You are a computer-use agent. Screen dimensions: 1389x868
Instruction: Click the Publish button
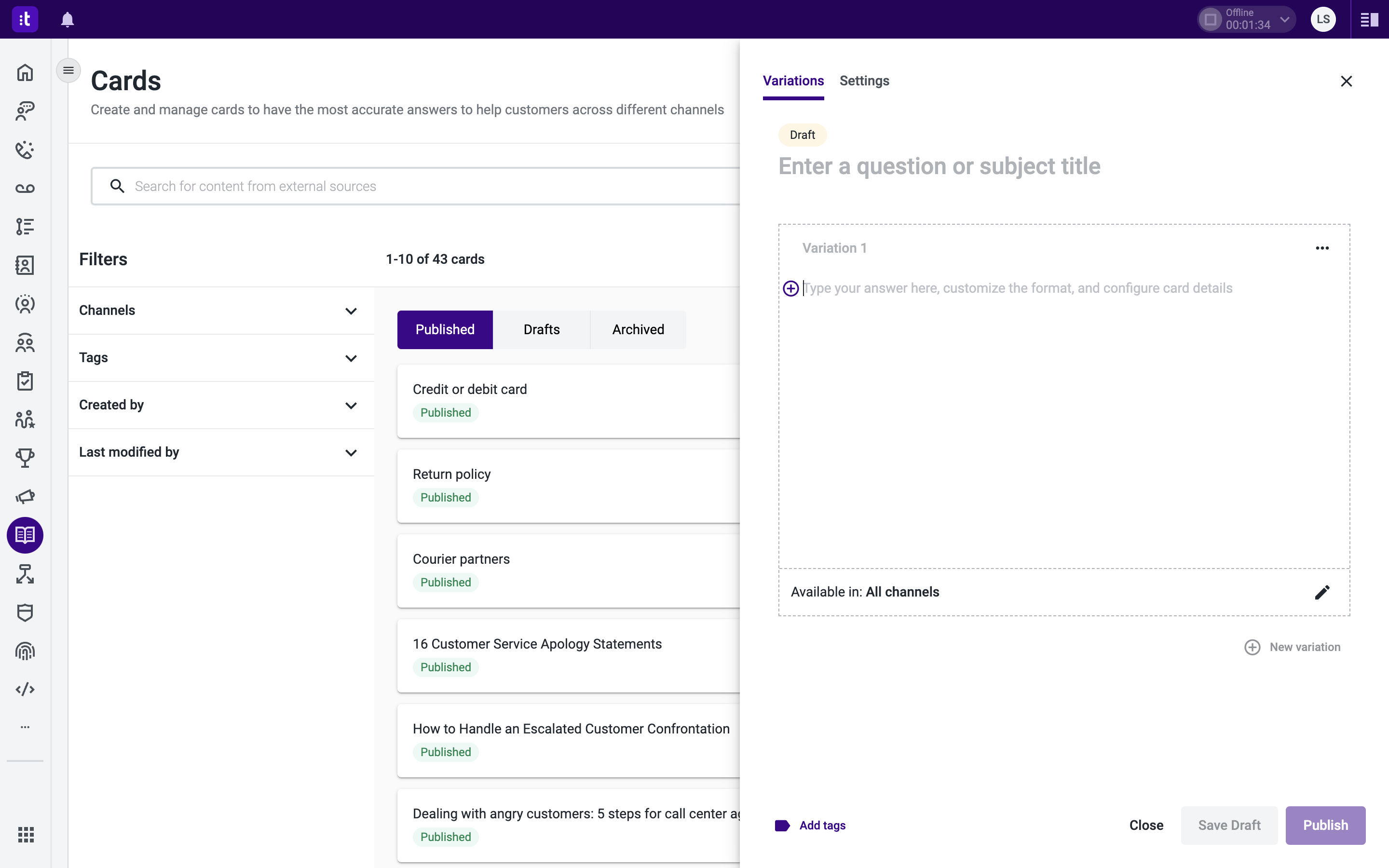pos(1325,826)
